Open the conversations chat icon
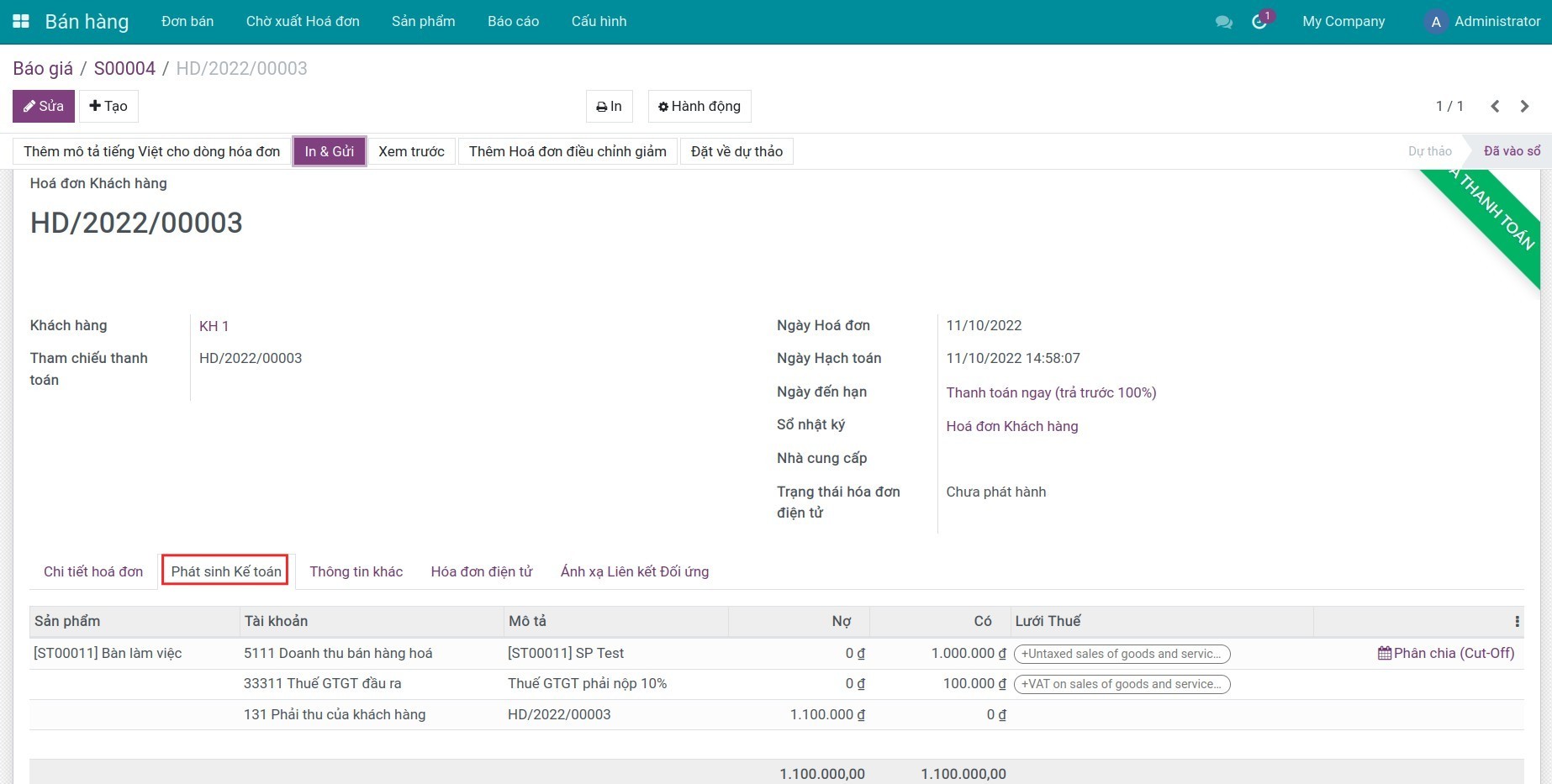 pos(1223,22)
